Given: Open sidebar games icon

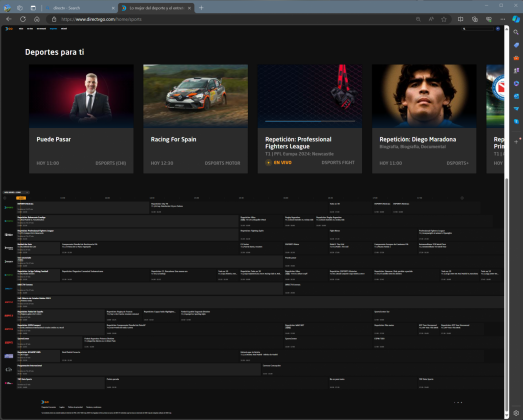Looking at the screenshot, I should [516, 70].
